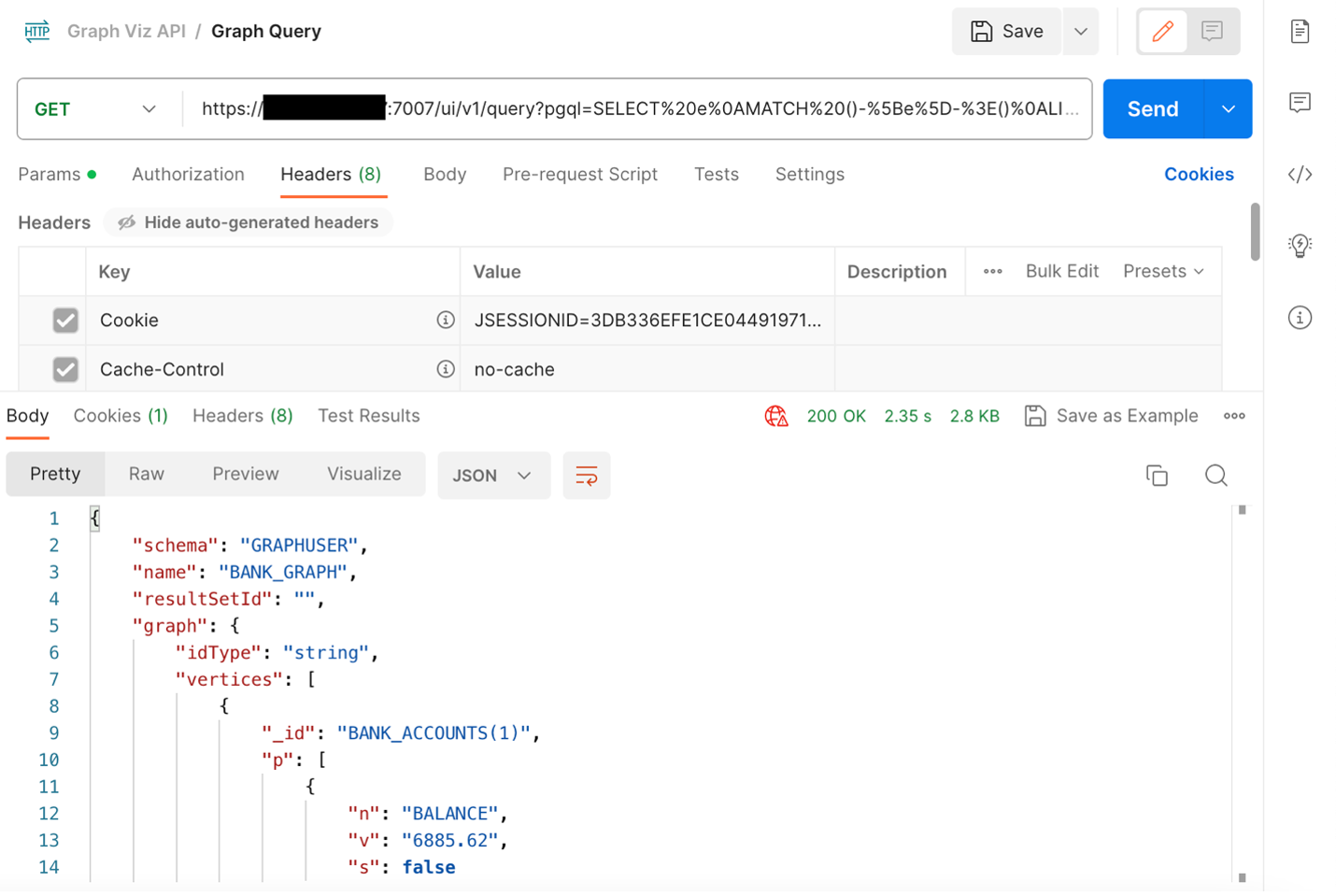Image resolution: width=1336 pixels, height=896 pixels.
Task: View network connection info next to 200 OK
Action: 775,416
